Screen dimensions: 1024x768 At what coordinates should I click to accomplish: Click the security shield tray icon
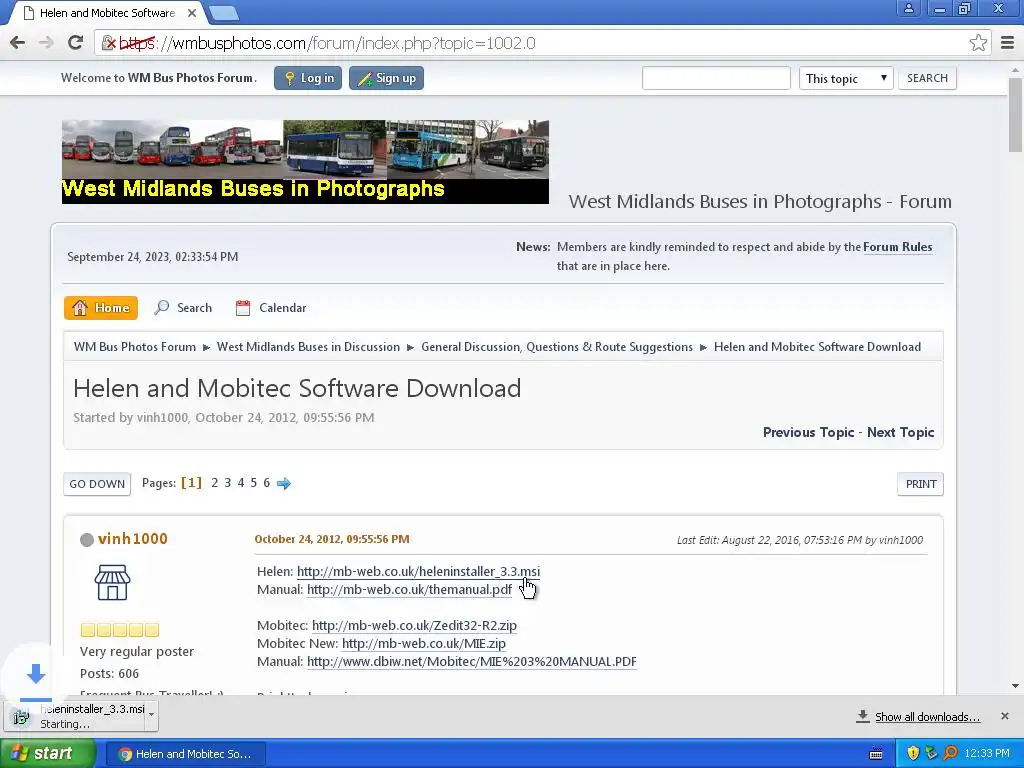(913, 753)
